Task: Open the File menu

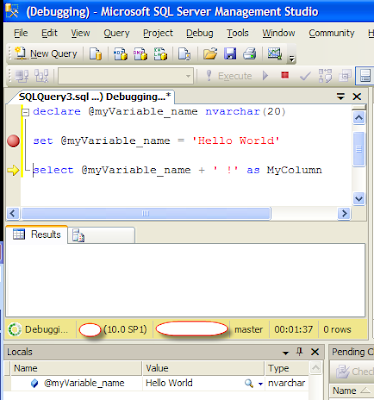Action: (21, 33)
